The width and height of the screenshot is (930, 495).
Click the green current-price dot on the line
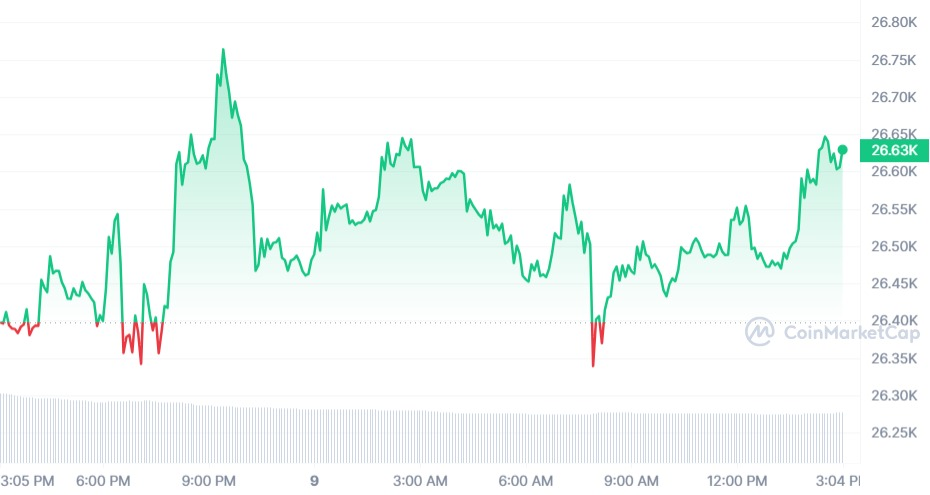tap(842, 150)
